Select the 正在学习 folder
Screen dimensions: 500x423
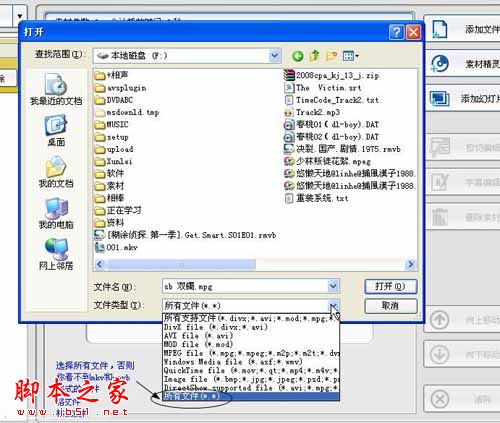[x=118, y=211]
